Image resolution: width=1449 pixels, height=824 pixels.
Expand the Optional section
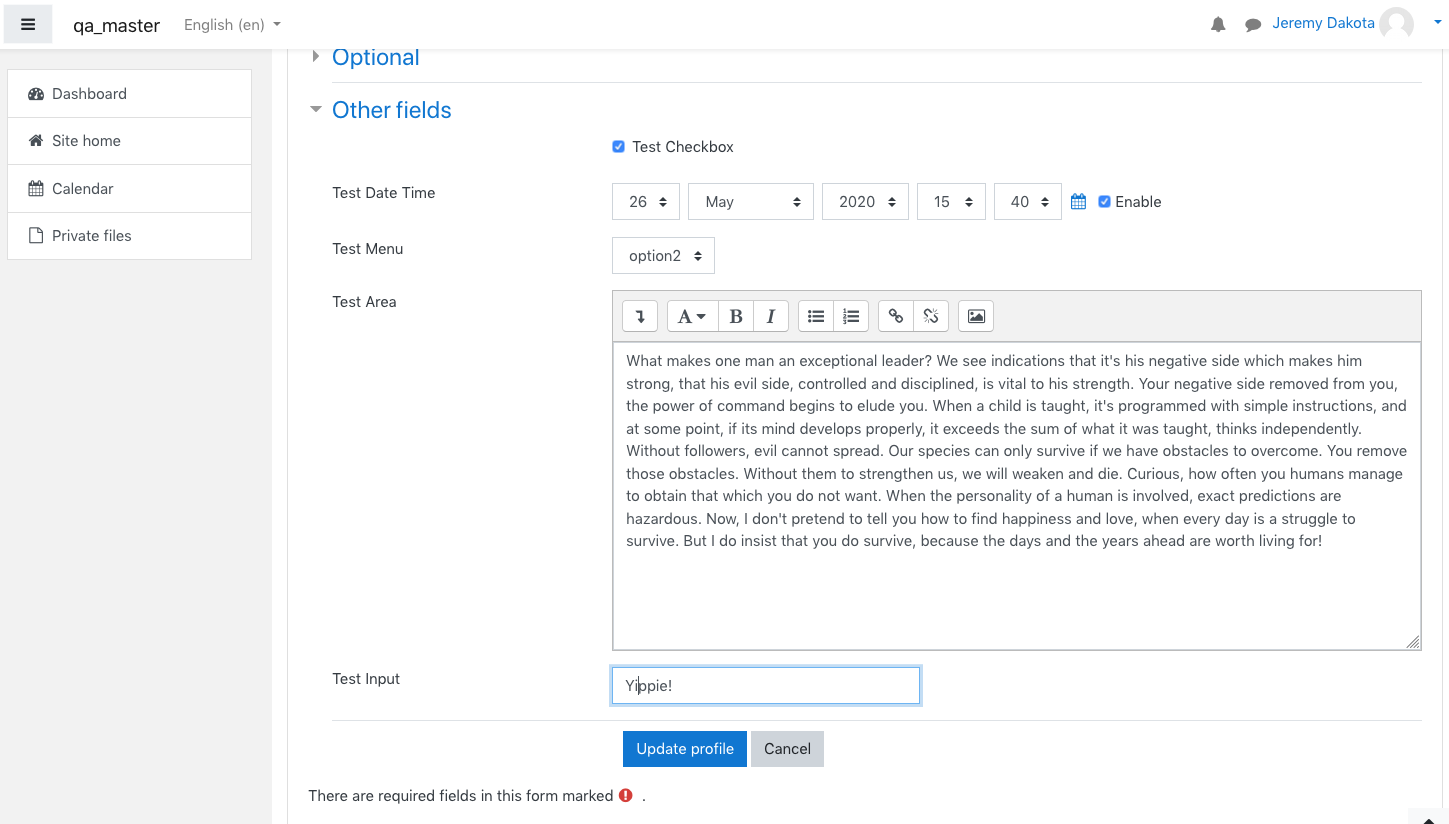pos(375,58)
